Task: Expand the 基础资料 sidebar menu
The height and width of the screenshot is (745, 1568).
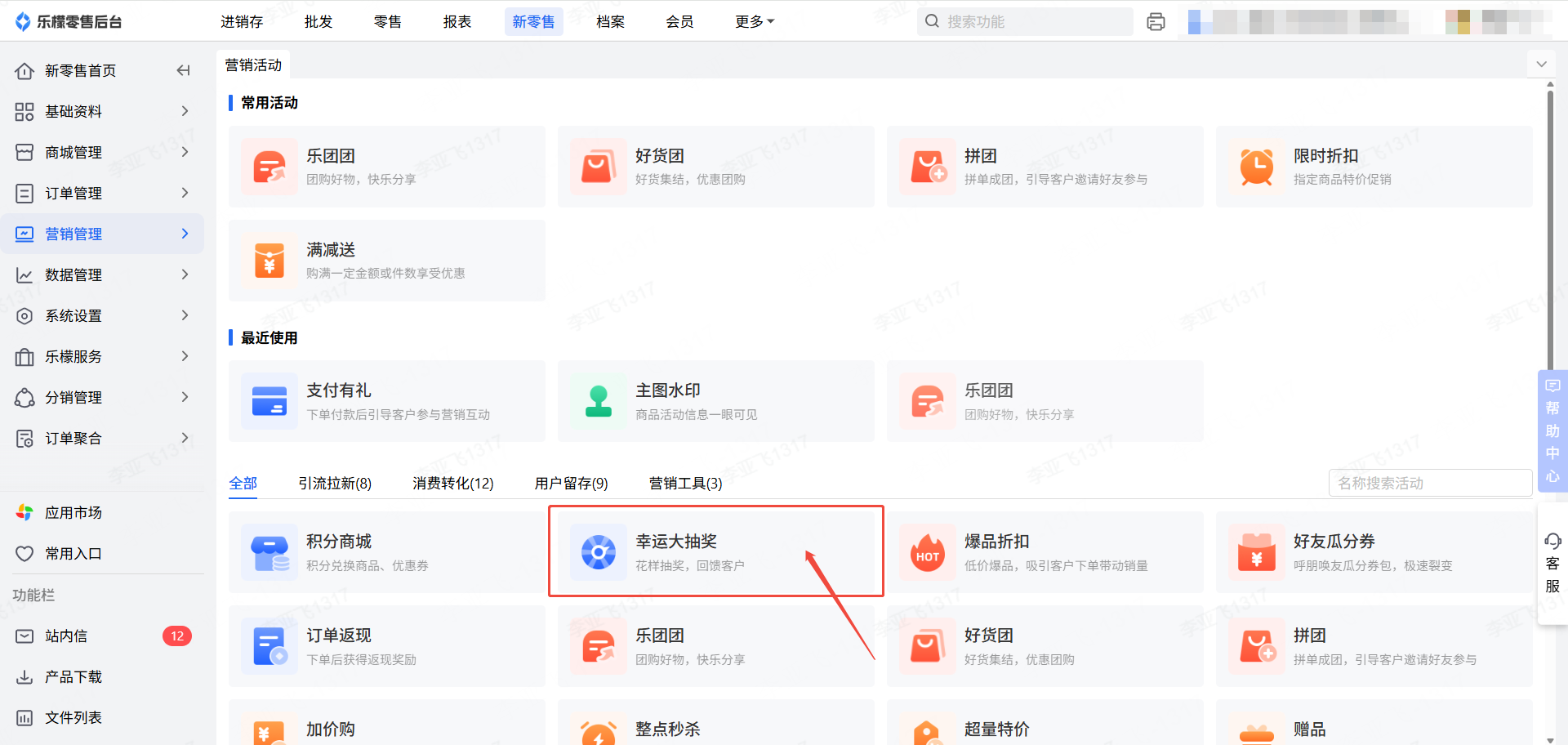Action: coord(102,111)
